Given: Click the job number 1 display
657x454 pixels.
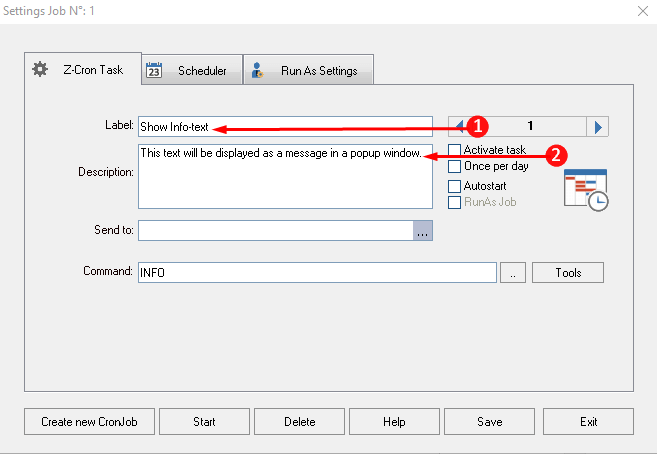Looking at the screenshot, I should 530,126.
